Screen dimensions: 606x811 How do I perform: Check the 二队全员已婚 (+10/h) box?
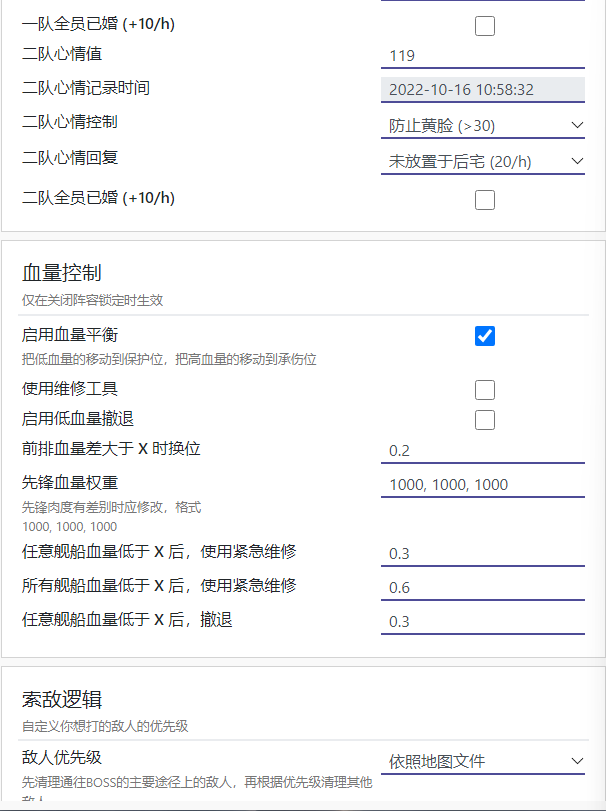point(484,199)
